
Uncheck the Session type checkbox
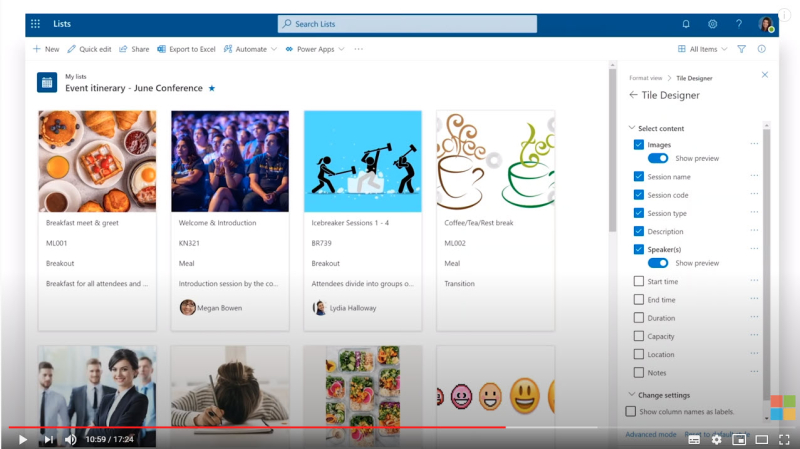(638, 213)
